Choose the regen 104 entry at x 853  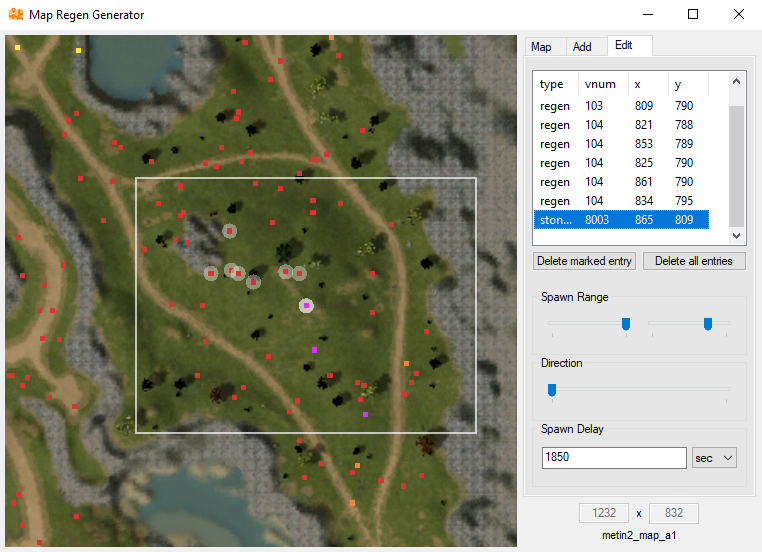[x=620, y=144]
